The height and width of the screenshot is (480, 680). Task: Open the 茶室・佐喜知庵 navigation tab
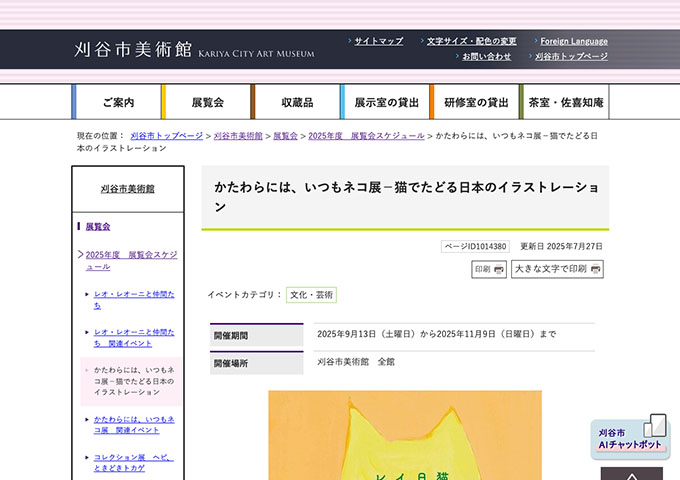(566, 102)
